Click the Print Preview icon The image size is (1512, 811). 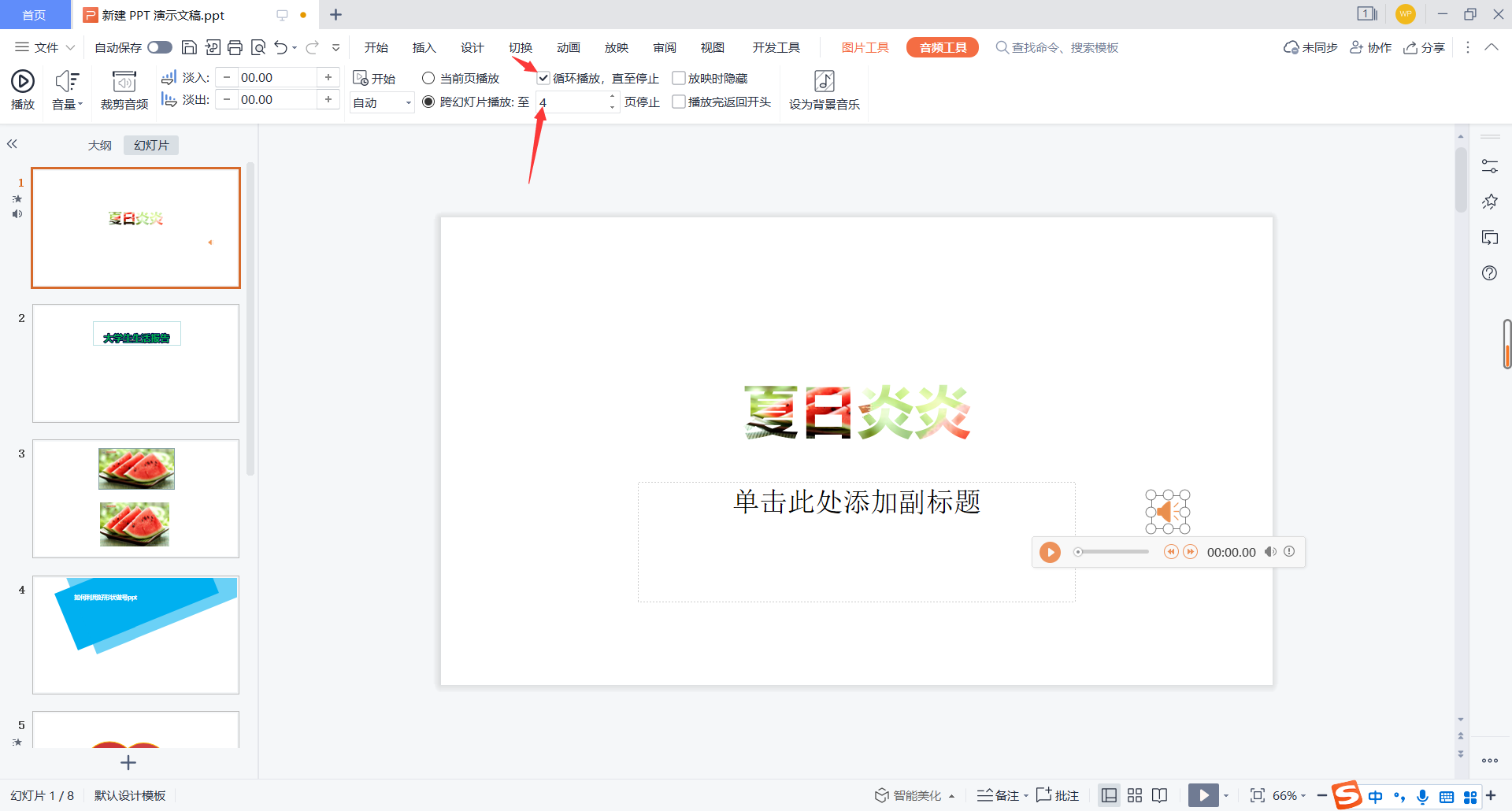pos(258,47)
